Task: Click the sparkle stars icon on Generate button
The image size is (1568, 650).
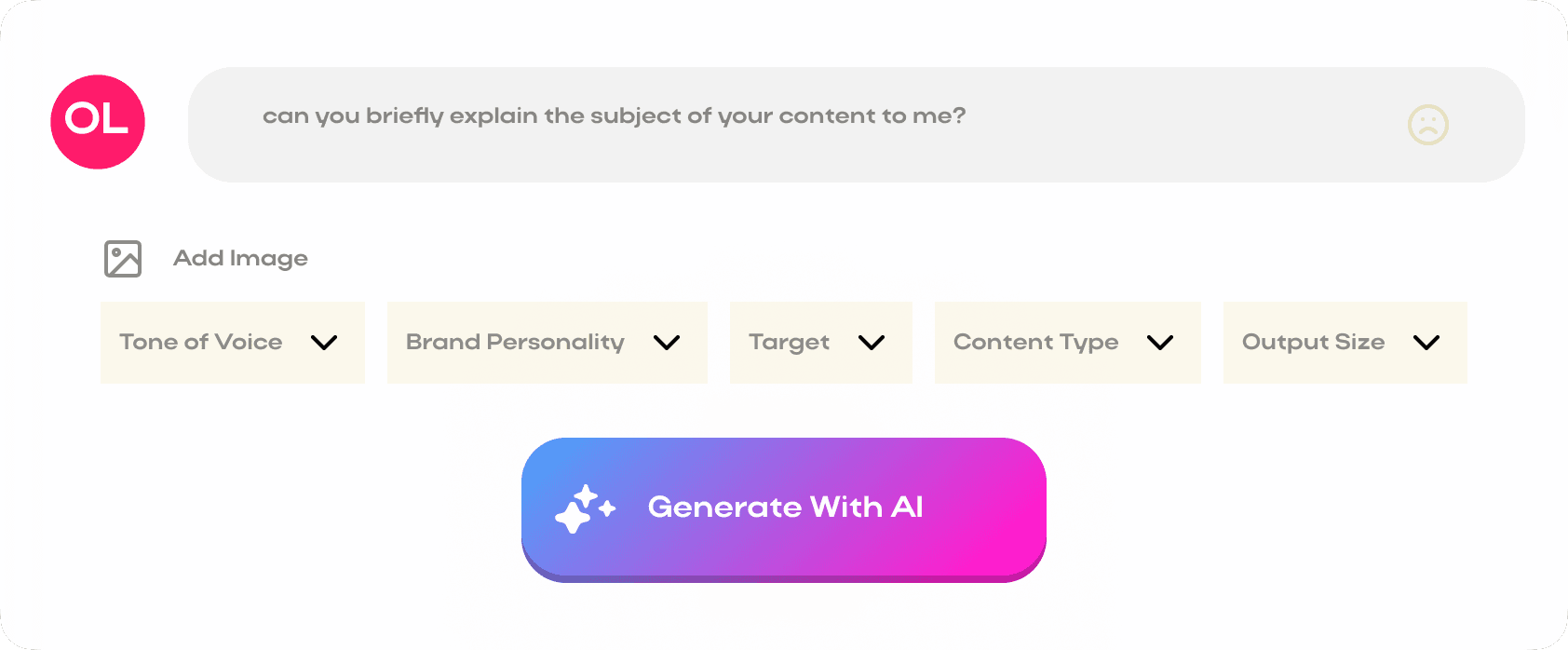Action: [x=585, y=508]
